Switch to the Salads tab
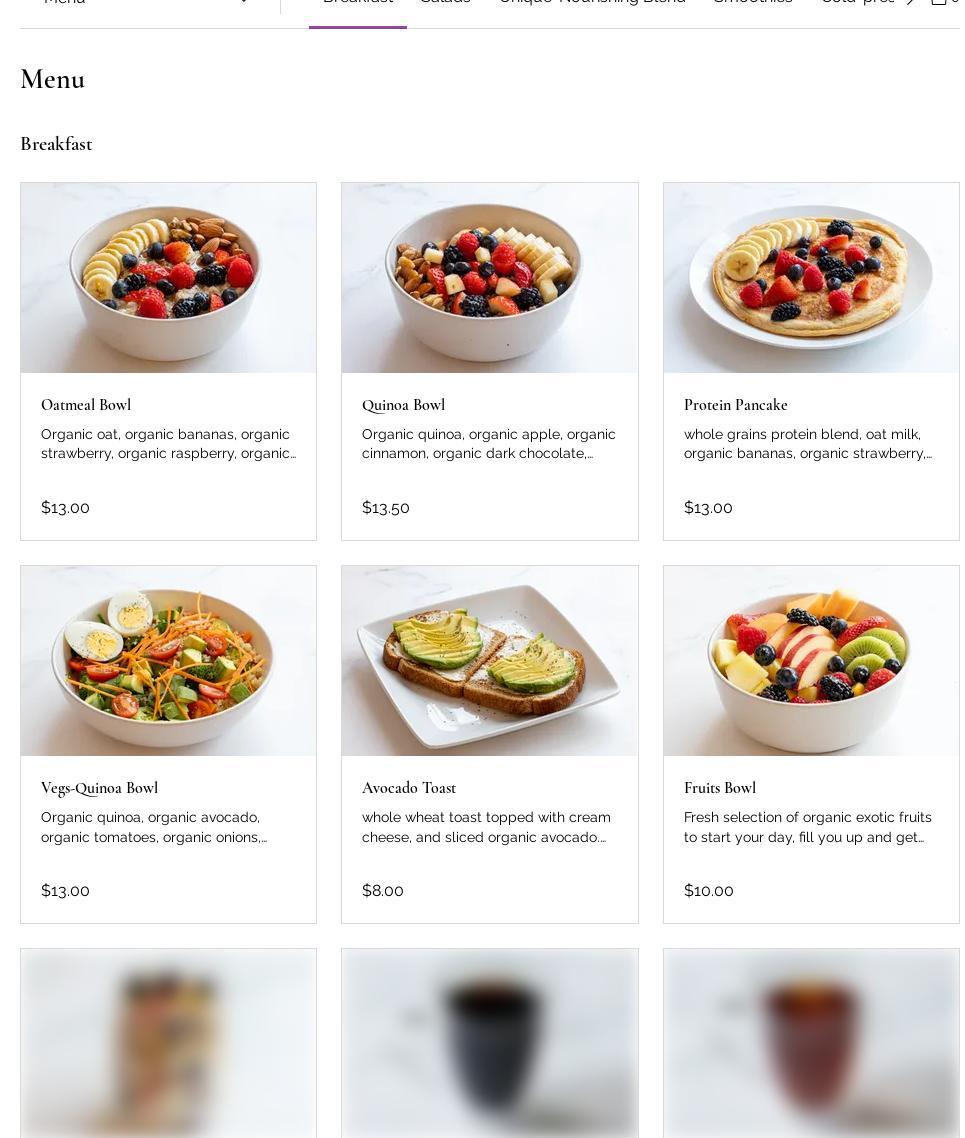 pyautogui.click(x=445, y=3)
